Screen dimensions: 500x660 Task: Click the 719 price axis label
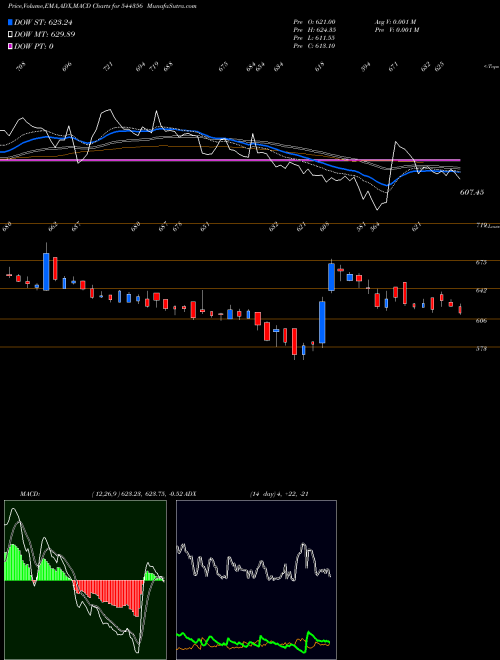[481, 226]
